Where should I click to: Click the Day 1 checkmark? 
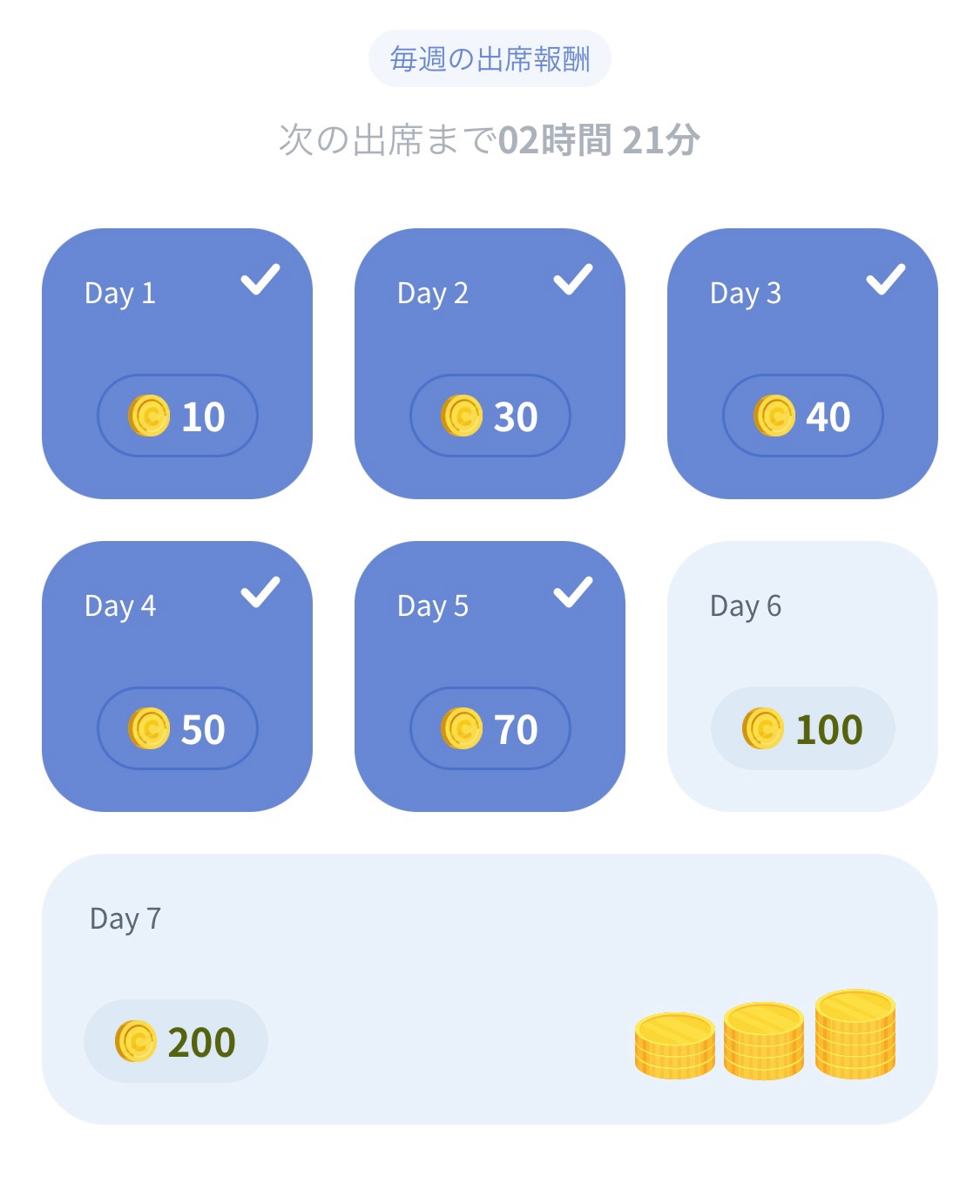[x=260, y=280]
